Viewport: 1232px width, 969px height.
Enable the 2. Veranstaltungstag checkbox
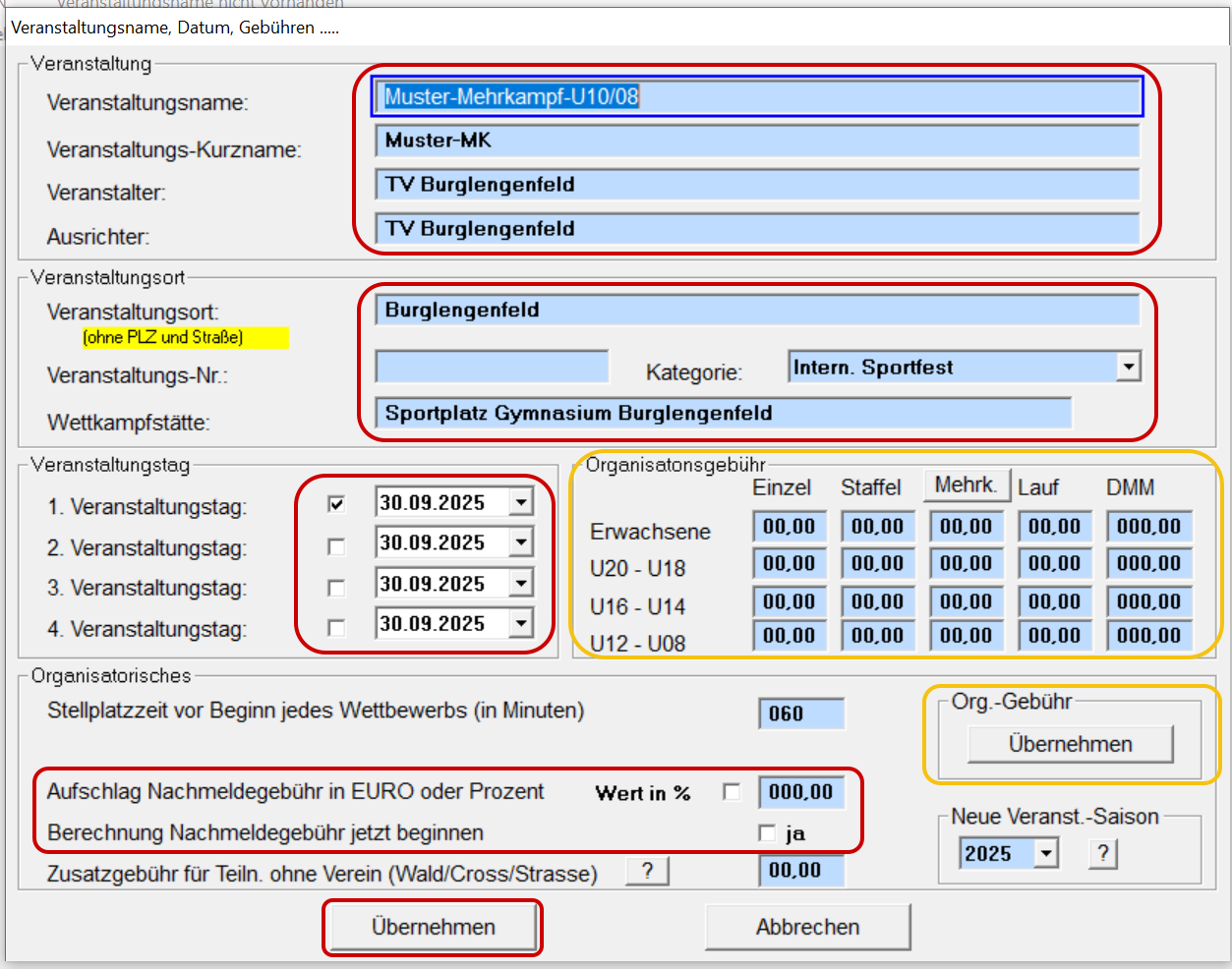point(336,546)
